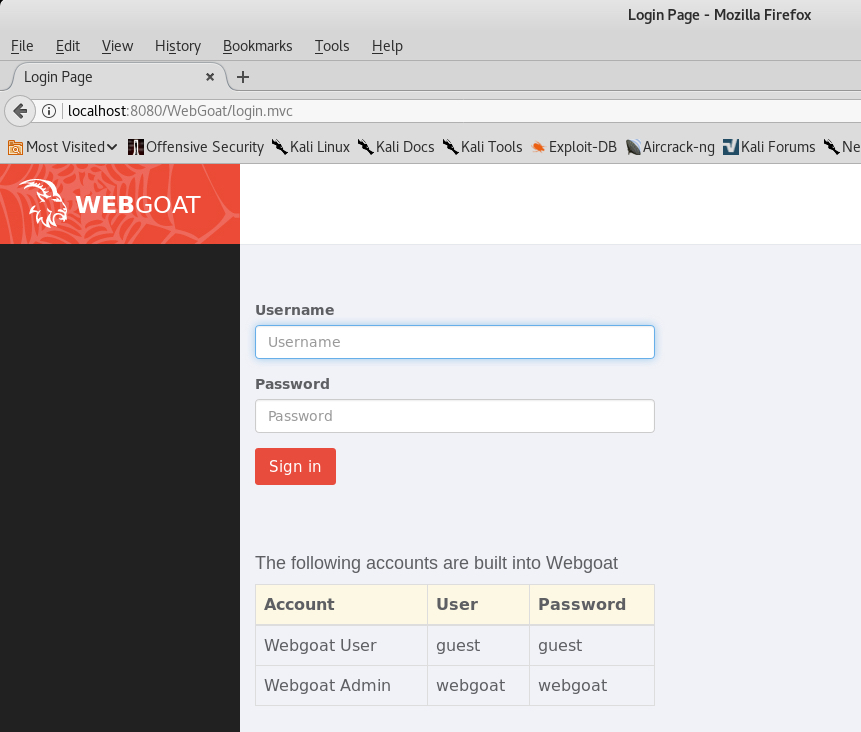Close the Login Page tab

[210, 77]
